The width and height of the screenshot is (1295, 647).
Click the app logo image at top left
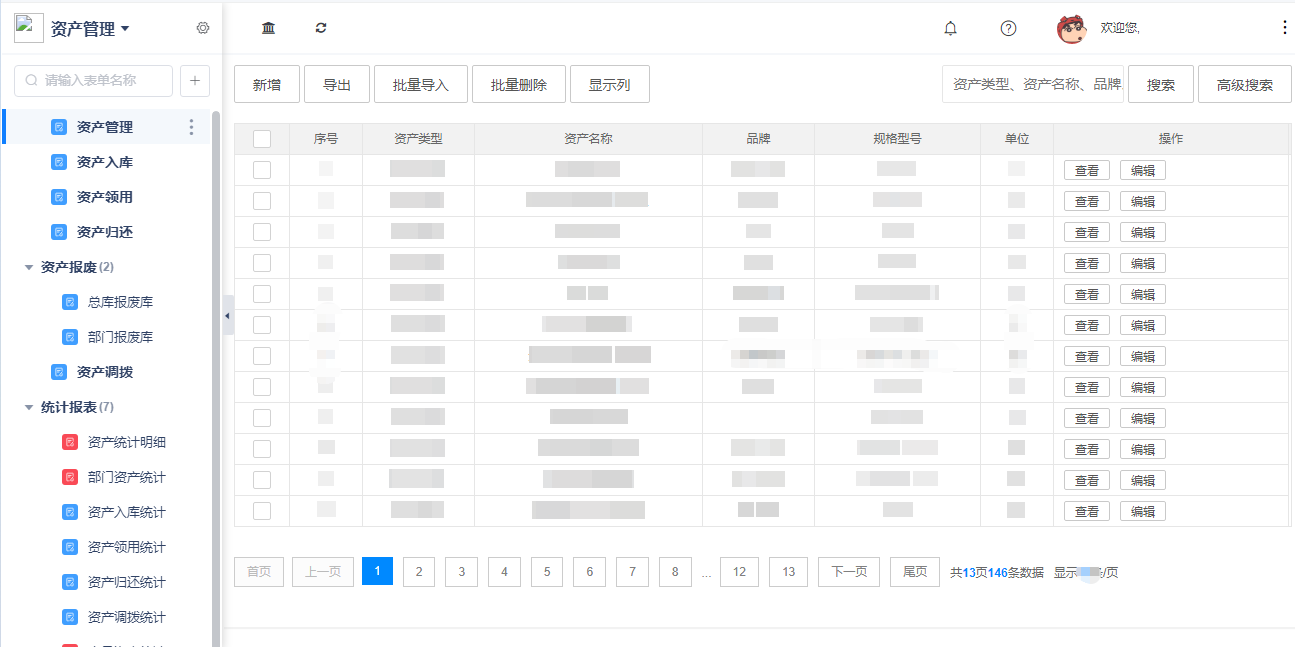tap(29, 28)
